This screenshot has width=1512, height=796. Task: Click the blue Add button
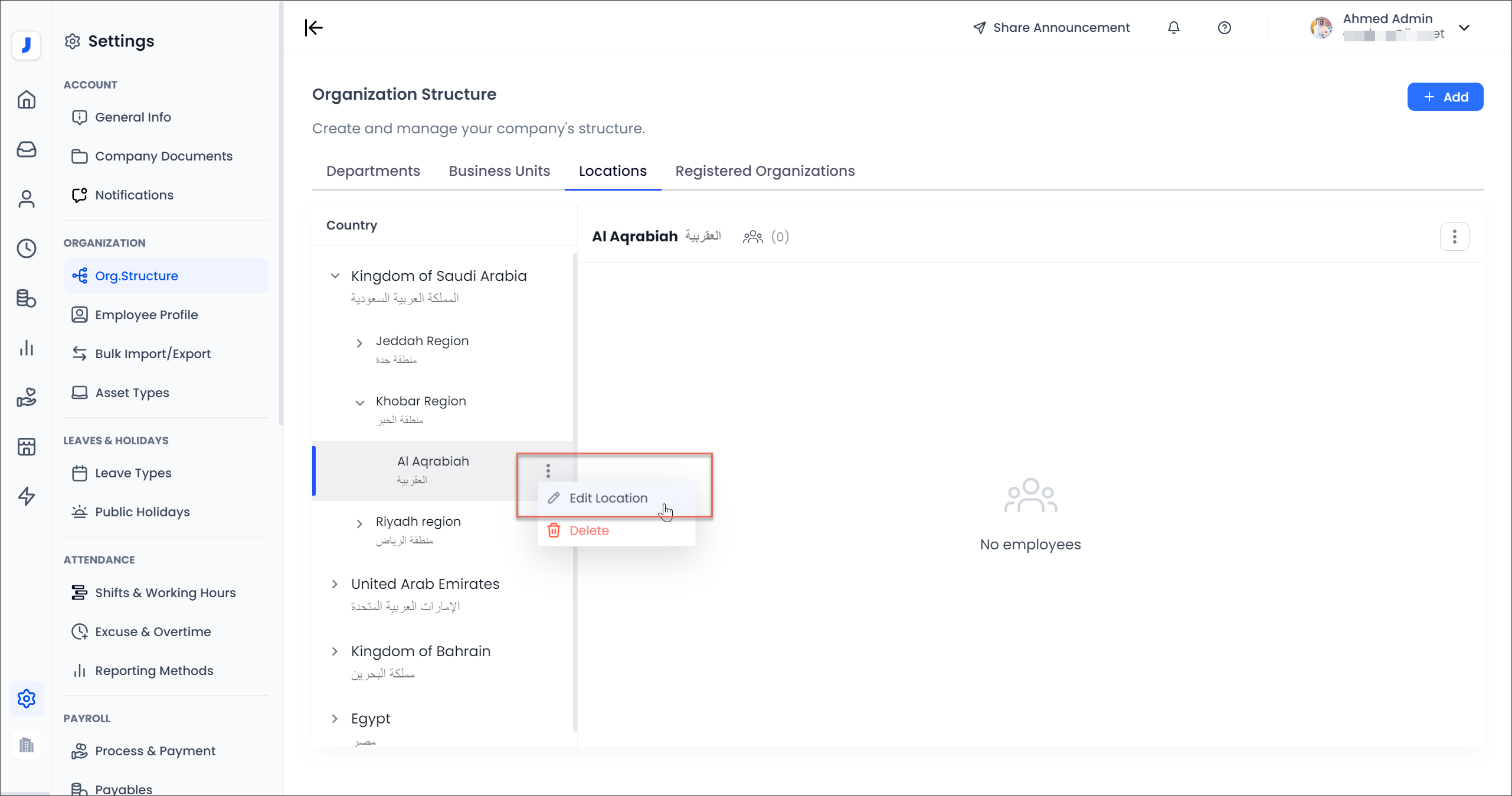(1445, 97)
